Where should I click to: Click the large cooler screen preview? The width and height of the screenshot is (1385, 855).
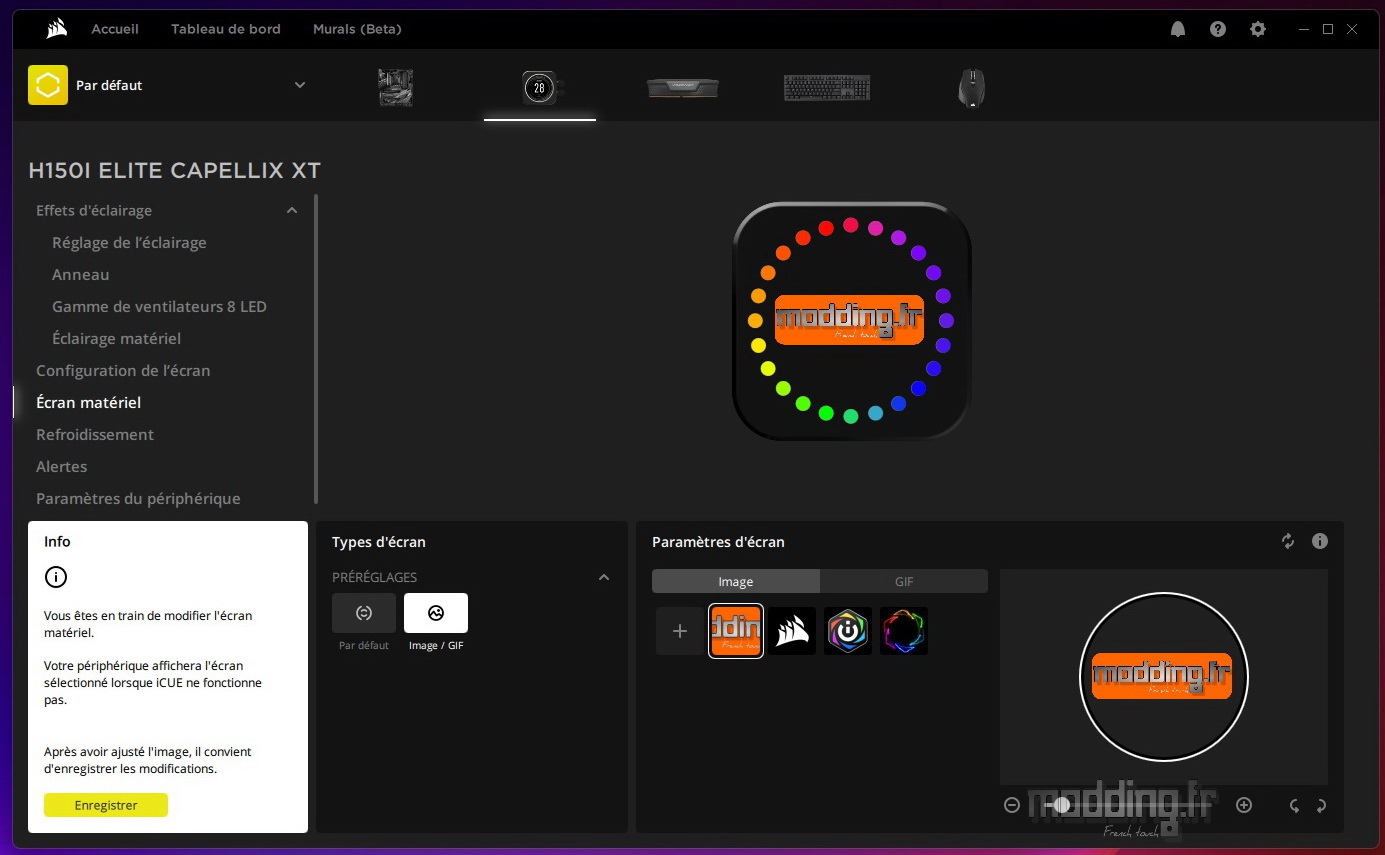pos(851,321)
